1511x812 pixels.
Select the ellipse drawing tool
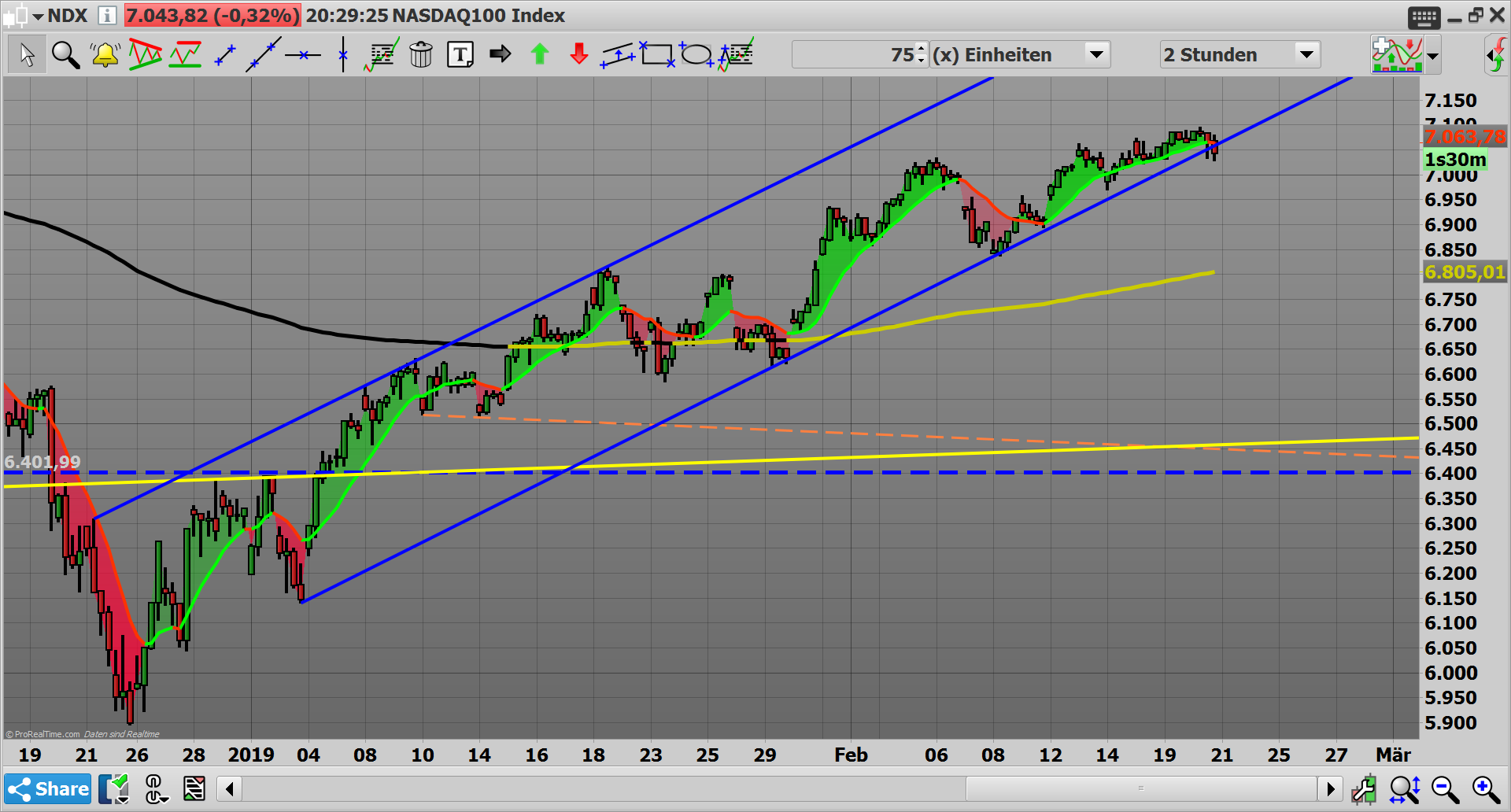[696, 54]
